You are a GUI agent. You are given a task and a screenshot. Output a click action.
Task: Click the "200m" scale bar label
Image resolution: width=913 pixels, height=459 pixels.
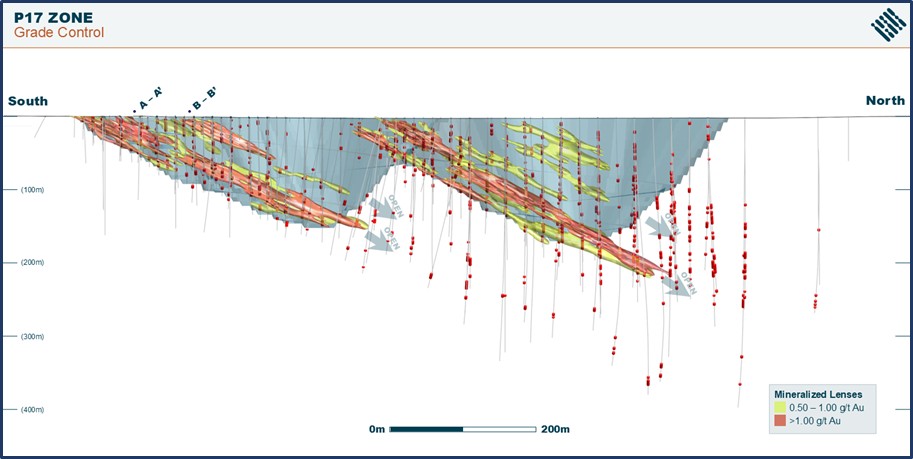click(x=555, y=430)
